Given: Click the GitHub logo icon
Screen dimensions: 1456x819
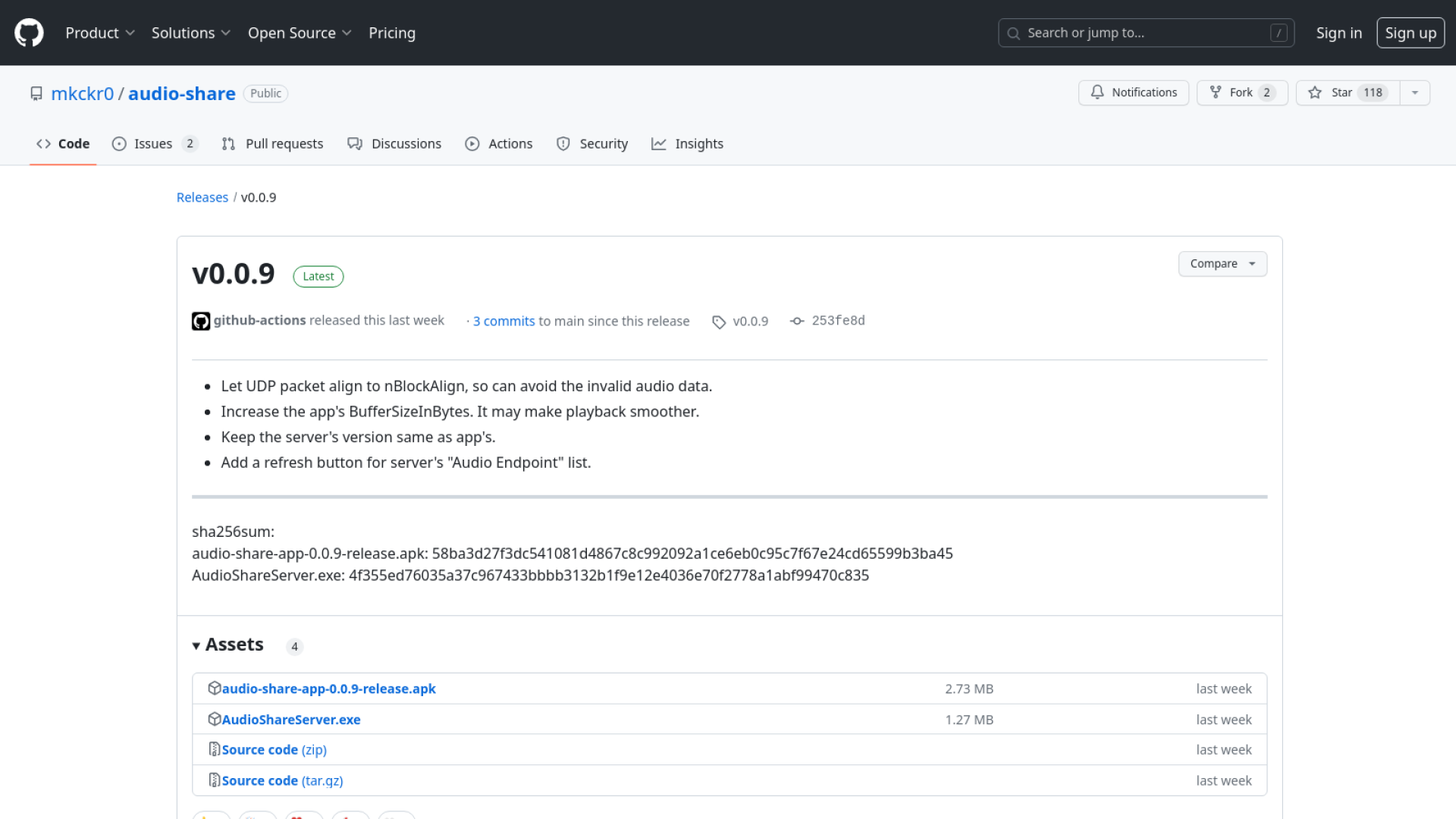Looking at the screenshot, I should click(29, 33).
